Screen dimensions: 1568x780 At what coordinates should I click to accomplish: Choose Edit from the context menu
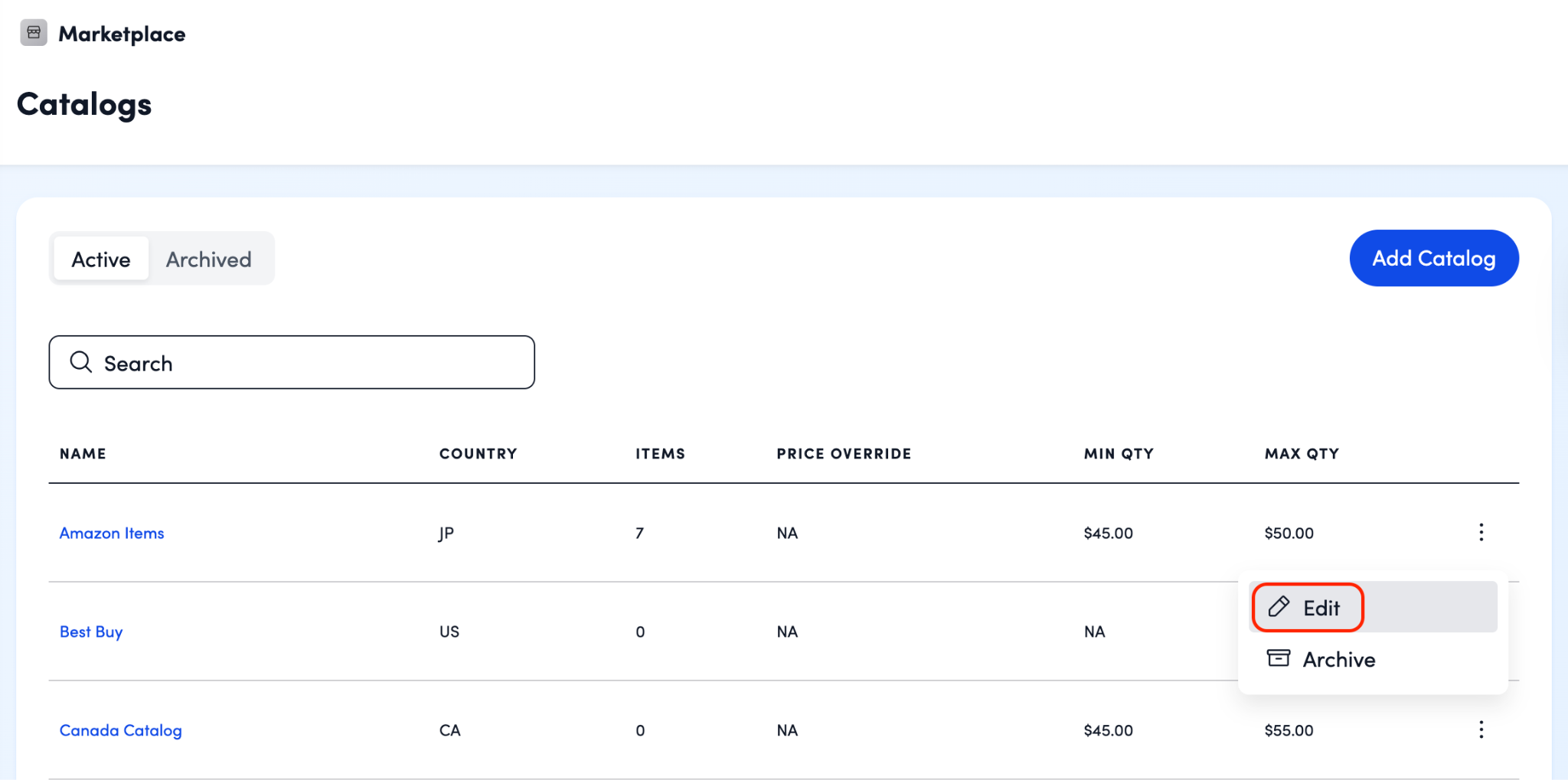coord(1321,608)
